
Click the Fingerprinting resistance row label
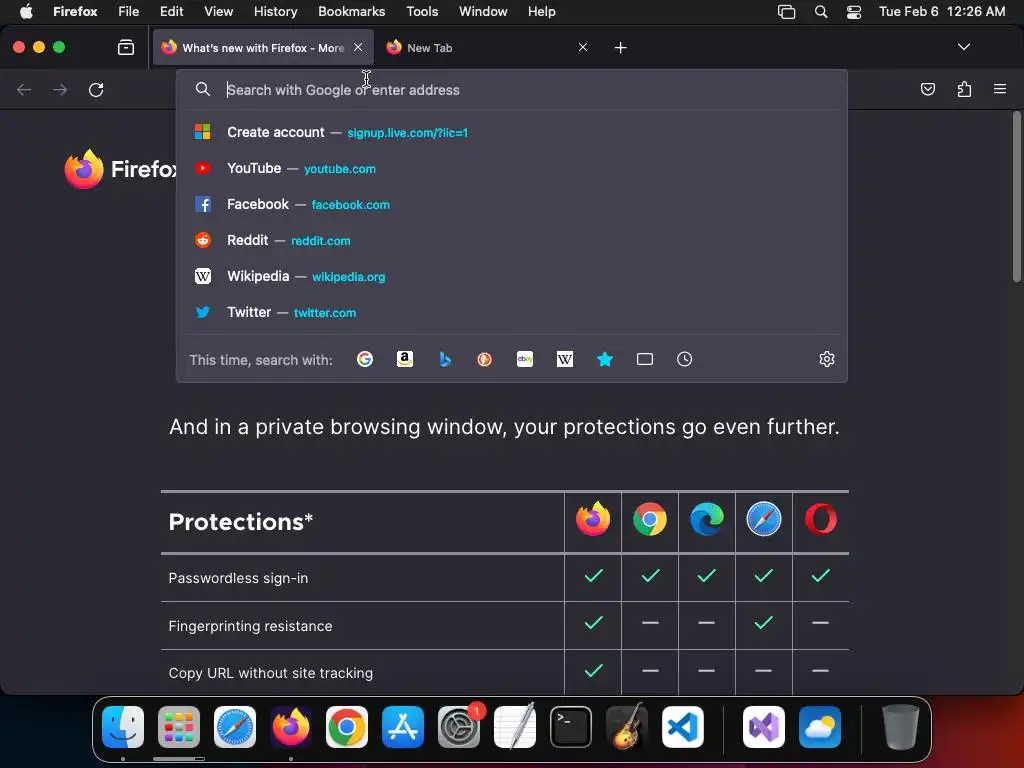(250, 626)
